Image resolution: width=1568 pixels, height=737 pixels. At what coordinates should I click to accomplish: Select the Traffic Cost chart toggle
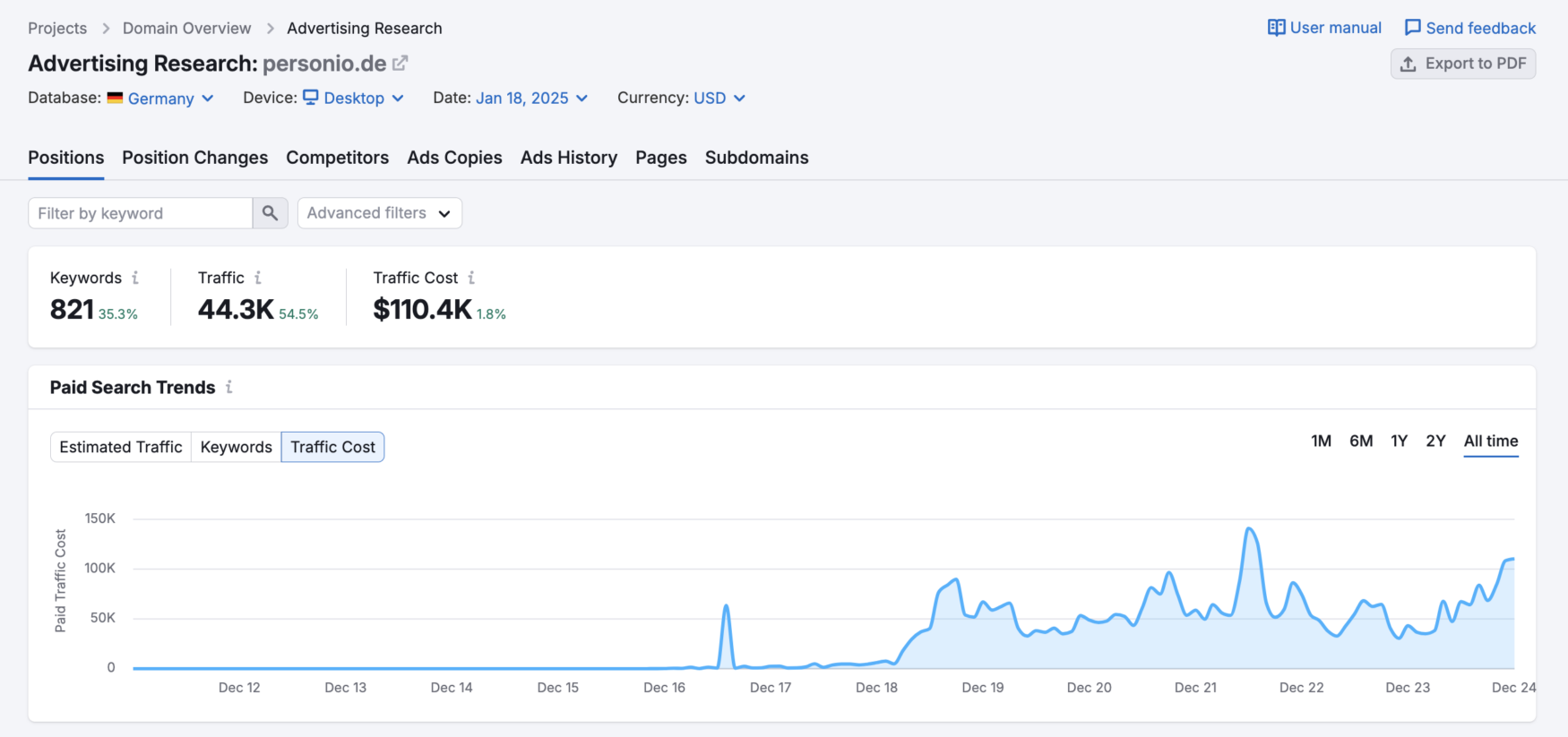(332, 447)
